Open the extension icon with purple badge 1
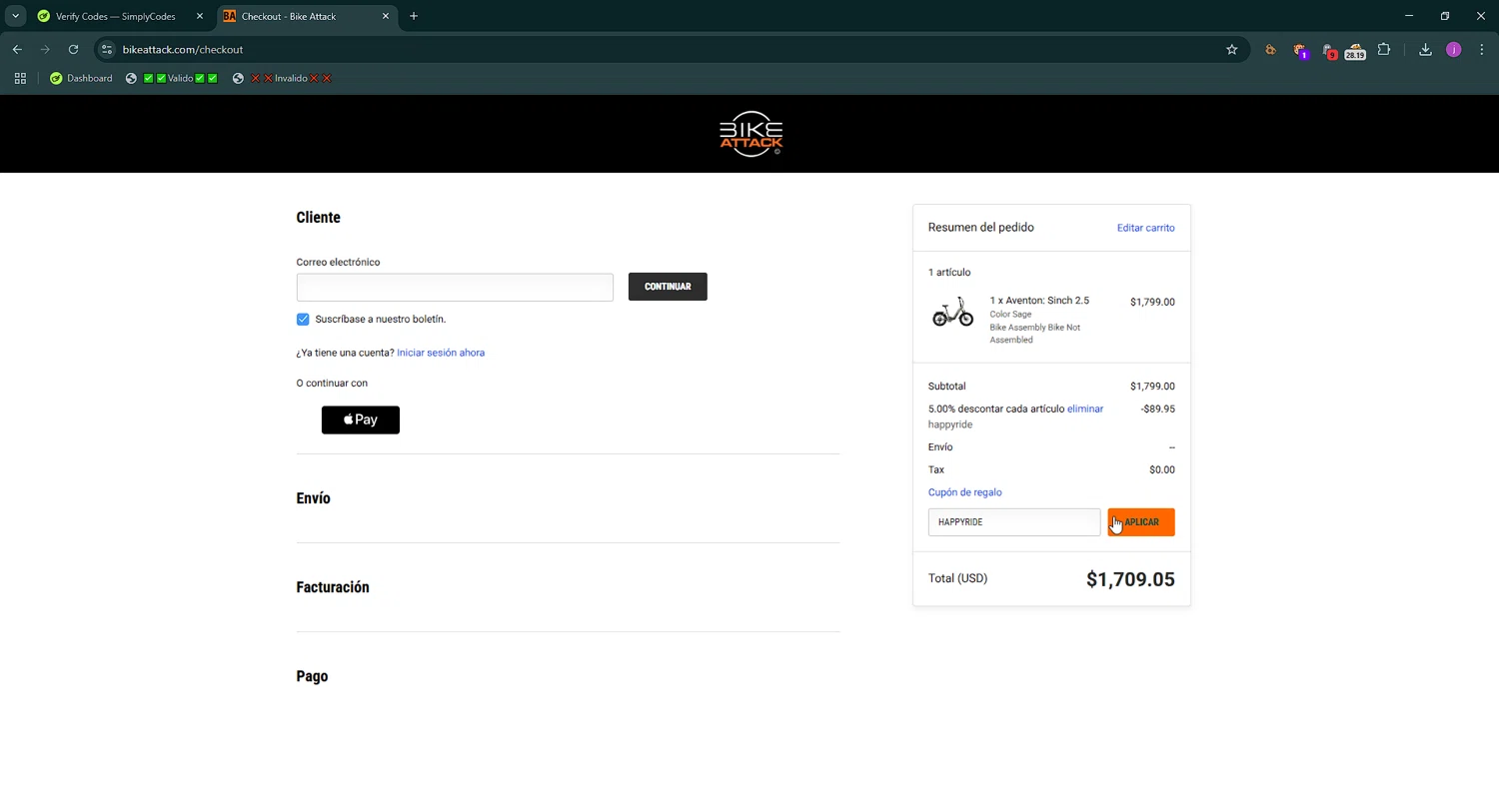 pyautogui.click(x=1299, y=50)
